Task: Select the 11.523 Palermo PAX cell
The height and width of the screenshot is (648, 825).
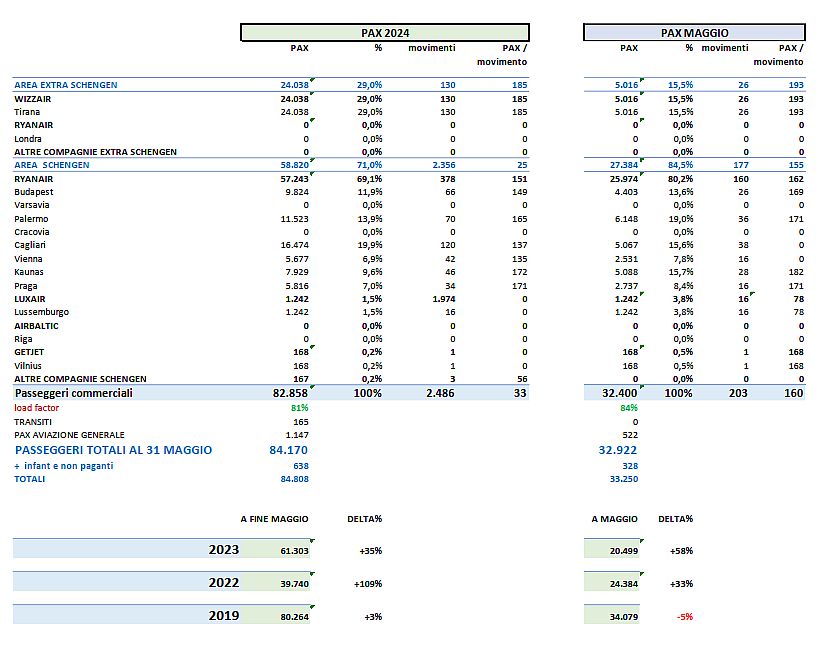Action: click(x=295, y=219)
